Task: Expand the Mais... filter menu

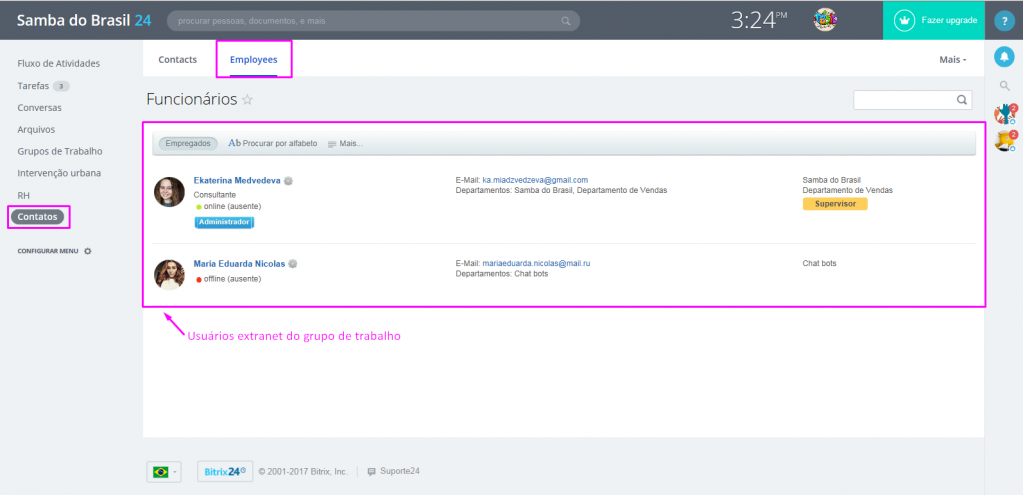Action: 345,143
